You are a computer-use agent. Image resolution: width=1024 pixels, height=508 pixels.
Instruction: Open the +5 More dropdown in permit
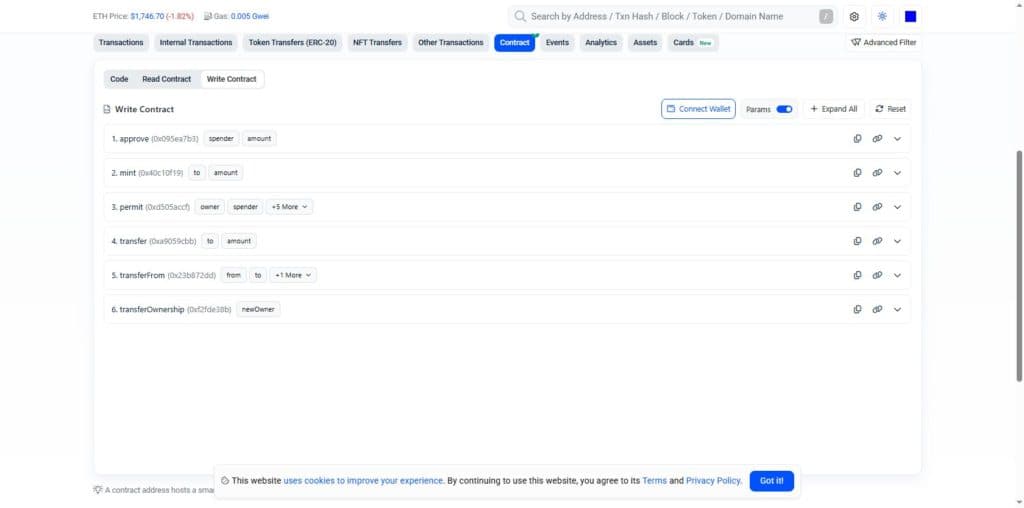(289, 206)
